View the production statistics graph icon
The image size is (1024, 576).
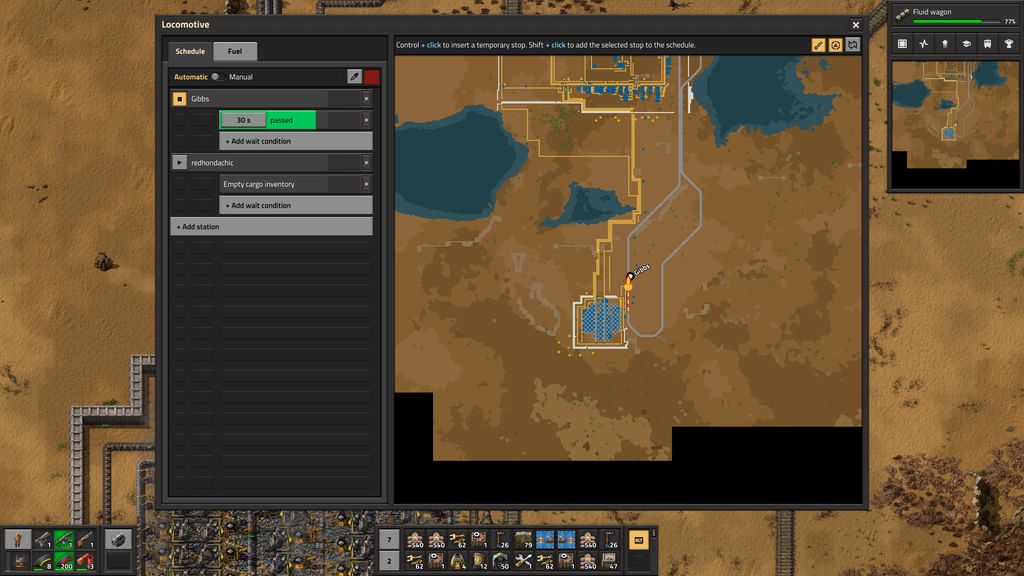pyautogui.click(x=923, y=44)
